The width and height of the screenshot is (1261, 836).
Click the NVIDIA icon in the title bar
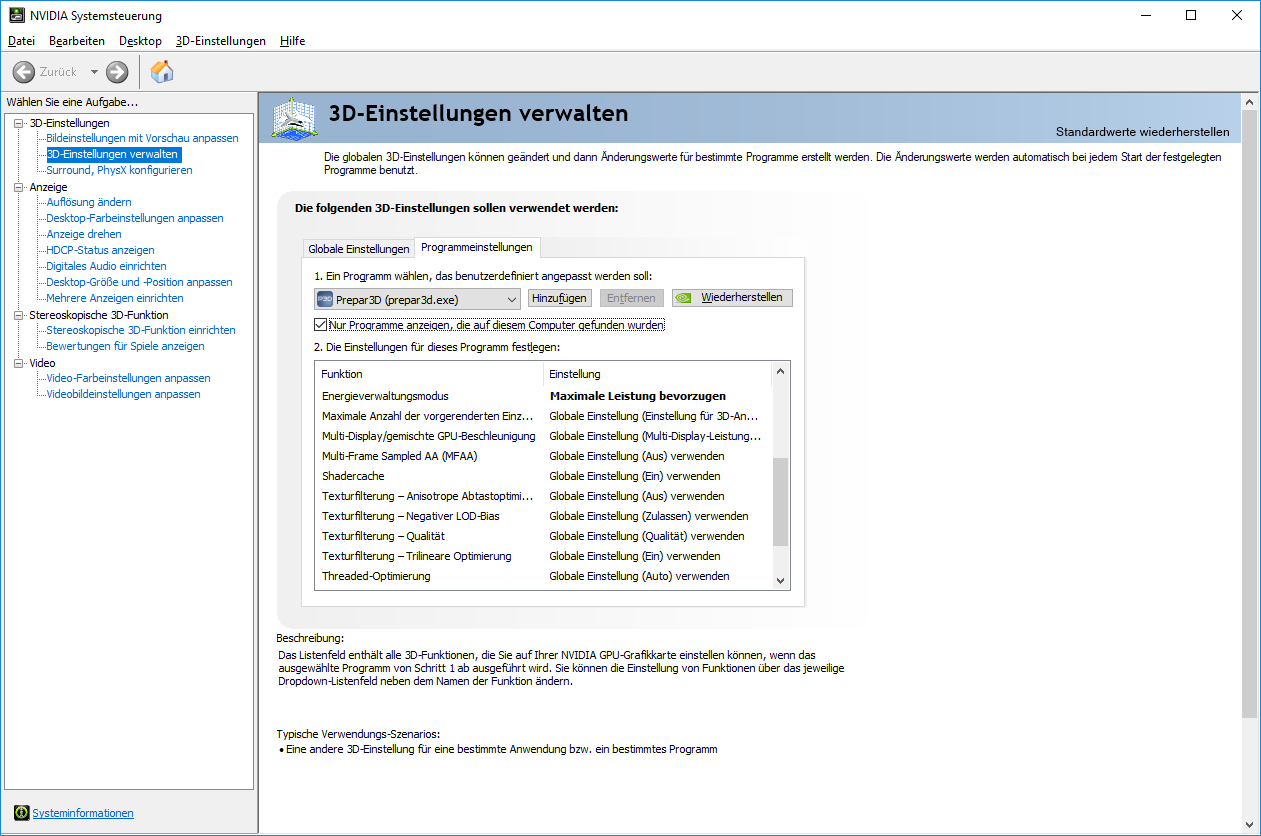pos(15,15)
